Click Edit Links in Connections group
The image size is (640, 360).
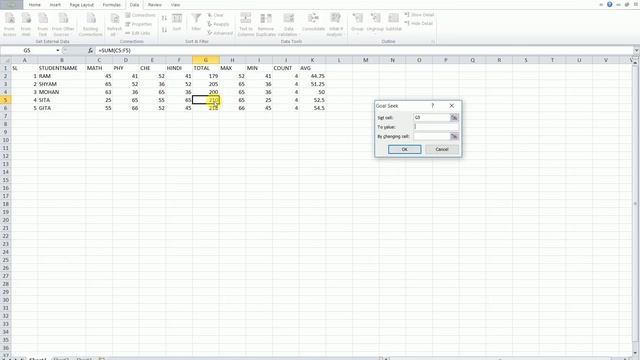tap(138, 33)
